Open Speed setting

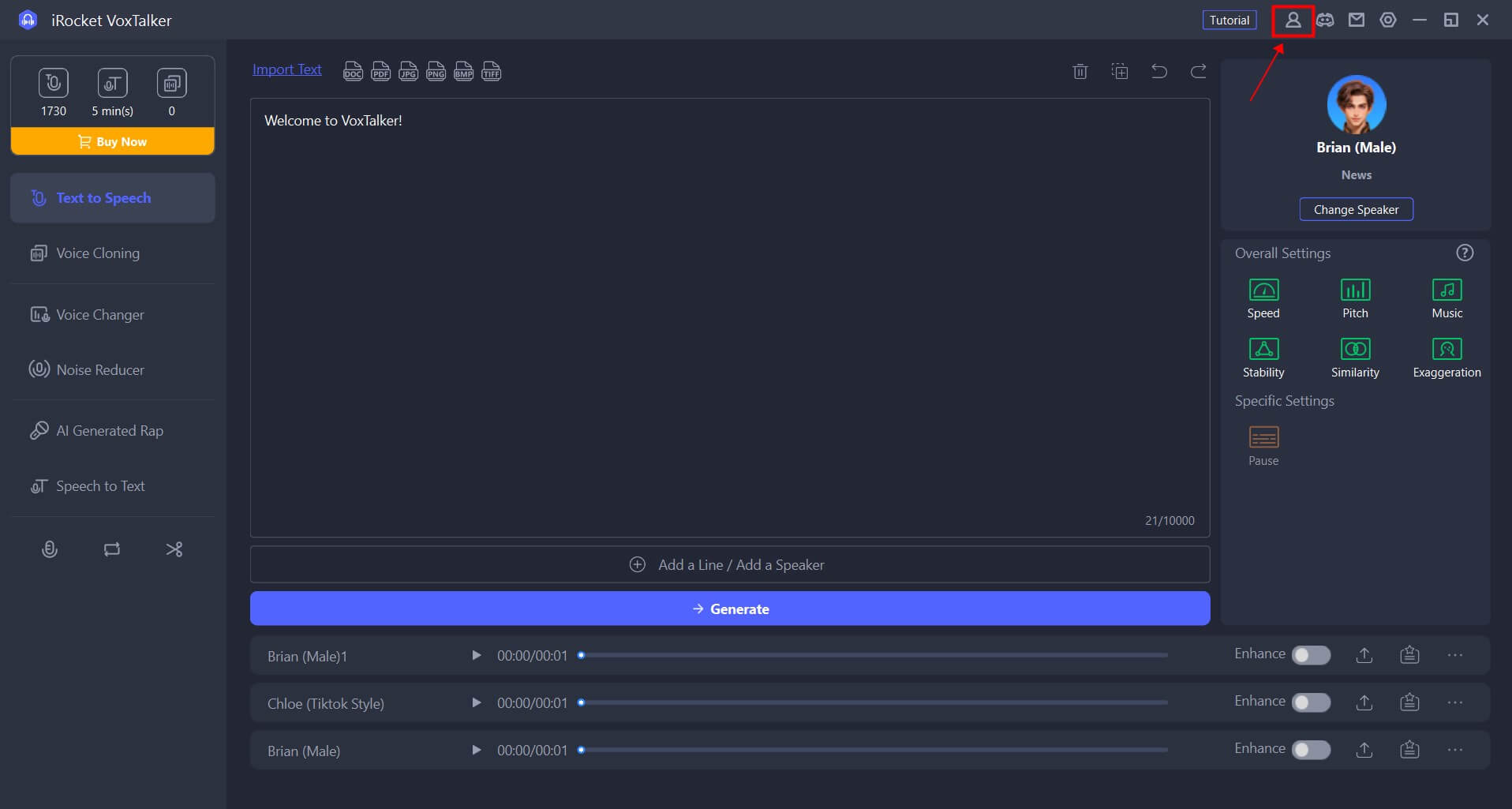coord(1263,298)
